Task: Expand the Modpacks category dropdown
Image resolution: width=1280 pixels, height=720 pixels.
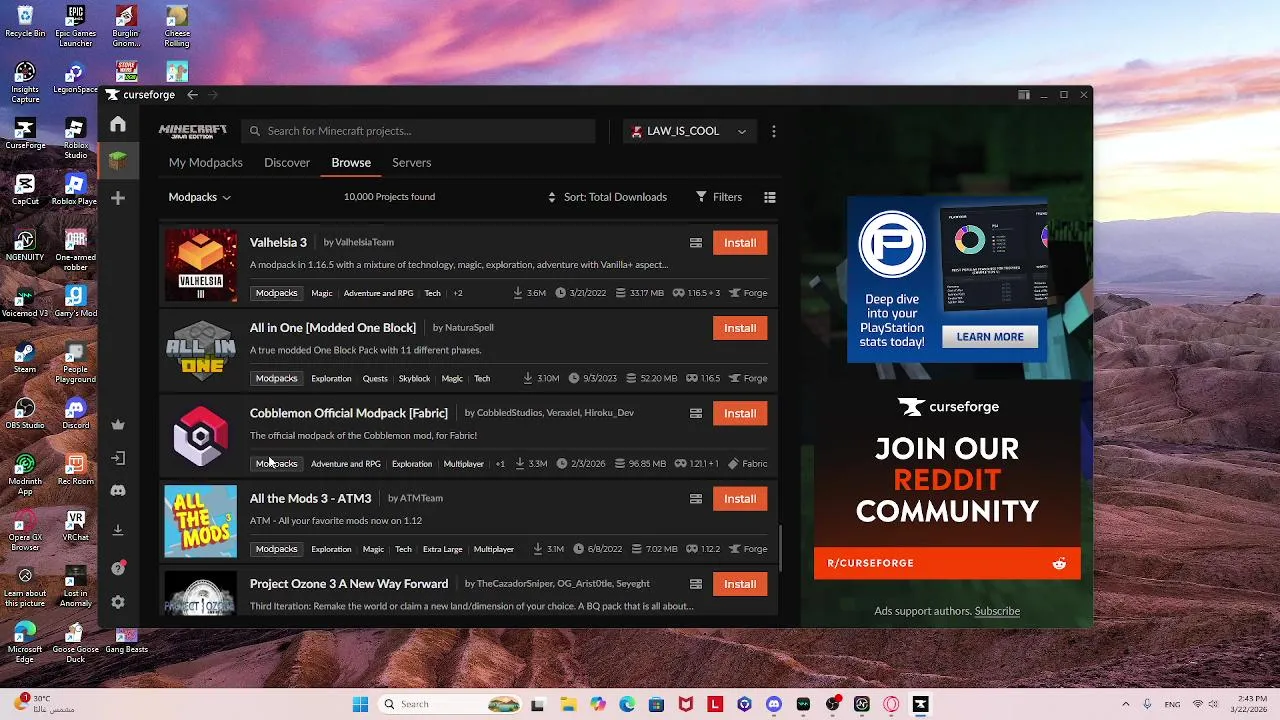Action: [200, 197]
